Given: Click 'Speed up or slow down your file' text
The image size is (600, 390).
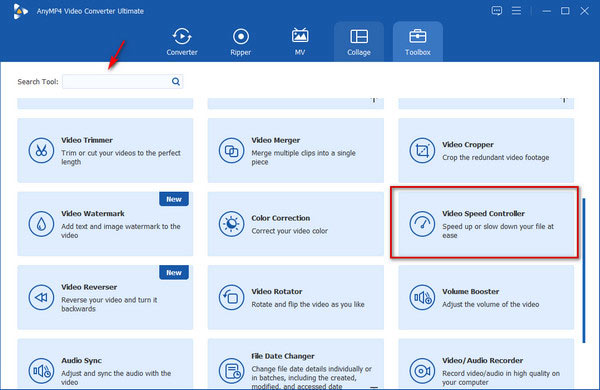Looking at the screenshot, I should tap(498, 231).
